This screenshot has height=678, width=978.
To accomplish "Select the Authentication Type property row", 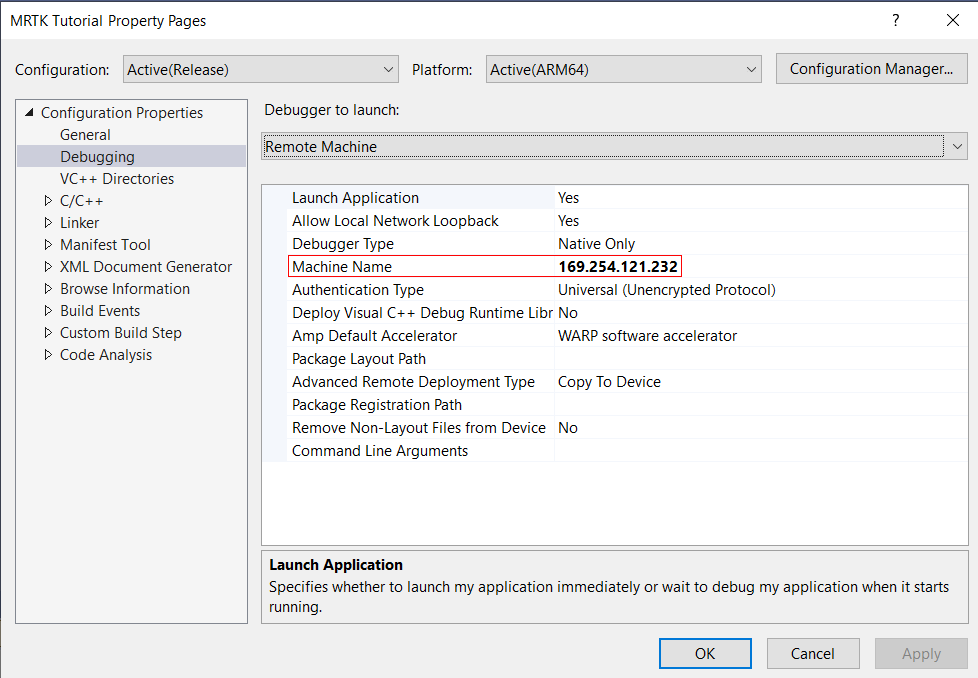I will (x=420, y=289).
